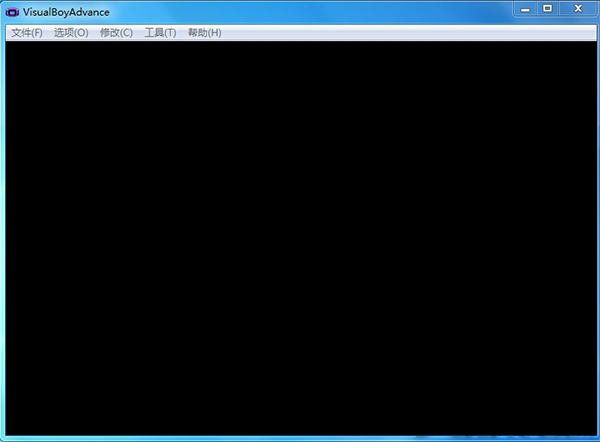This screenshot has width=600, height=442.
Task: Open the 修改(C) cheats menu
Action: [116, 33]
